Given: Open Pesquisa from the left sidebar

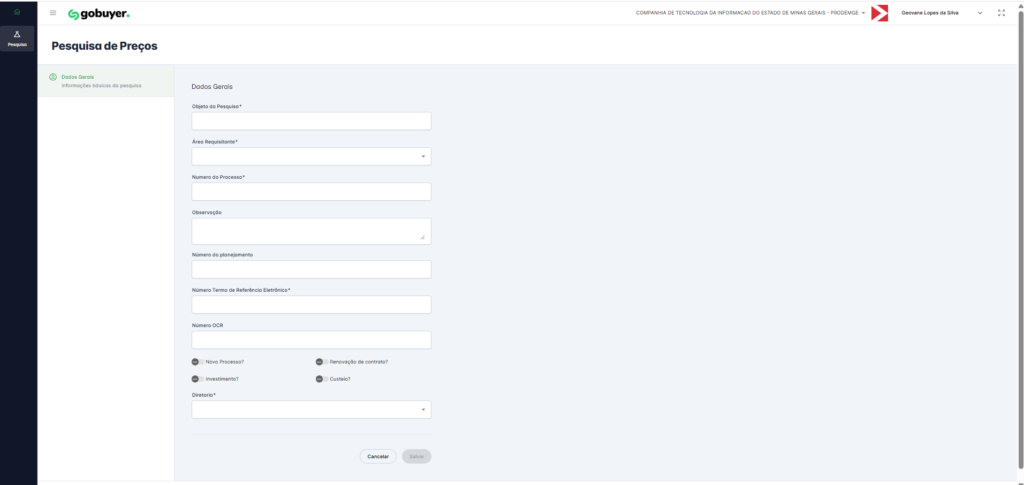Looking at the screenshot, I should pyautogui.click(x=17, y=38).
